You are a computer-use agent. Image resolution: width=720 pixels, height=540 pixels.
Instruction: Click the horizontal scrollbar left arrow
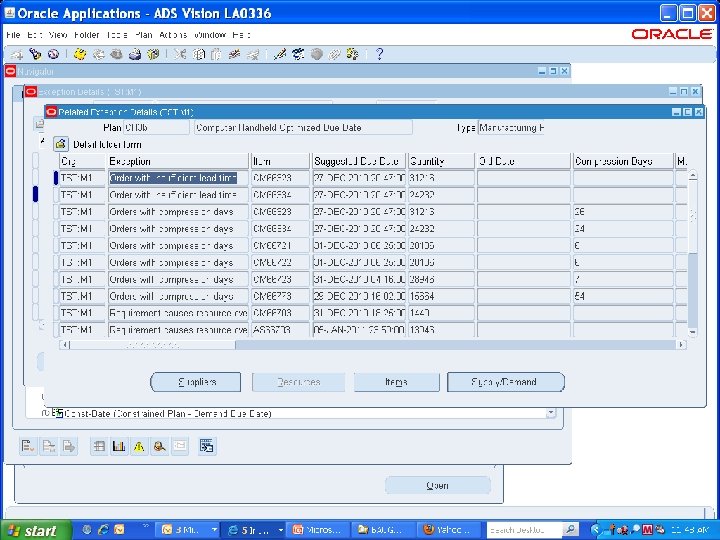[65, 344]
